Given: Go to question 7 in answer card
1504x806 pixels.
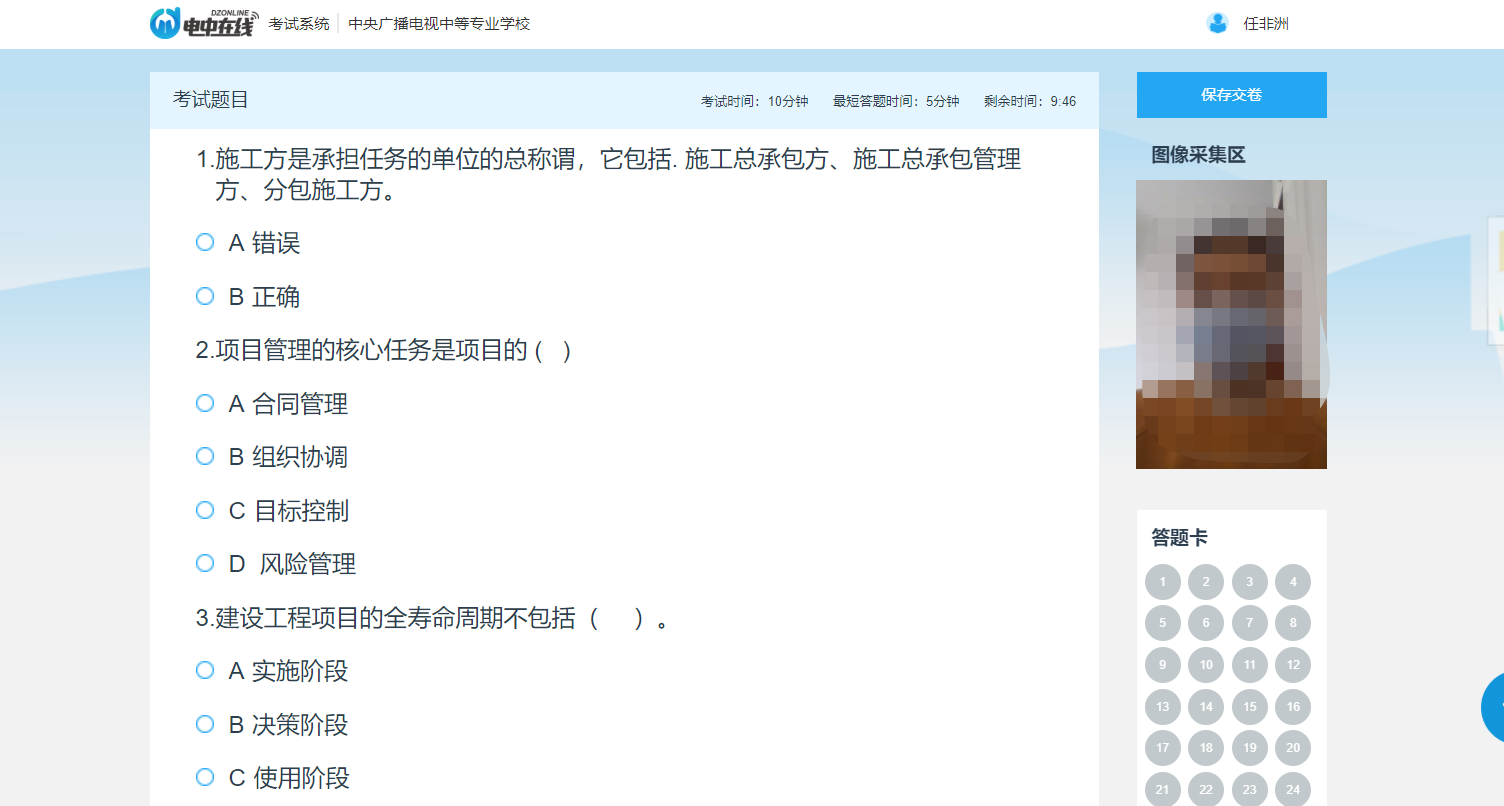Looking at the screenshot, I should point(1249,623).
